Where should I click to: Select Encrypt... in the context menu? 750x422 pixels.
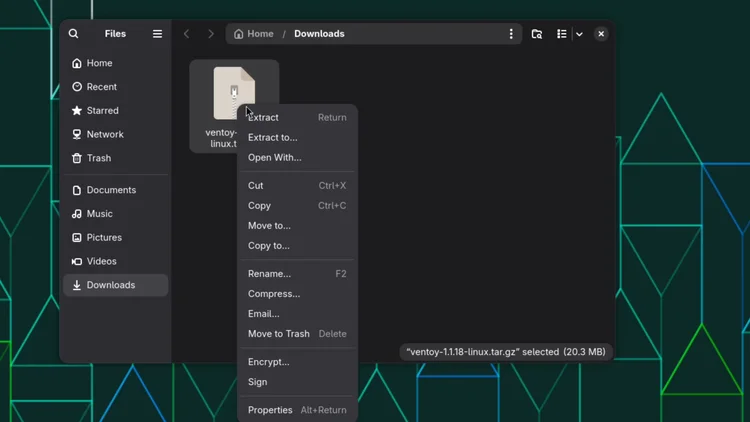tap(297, 362)
